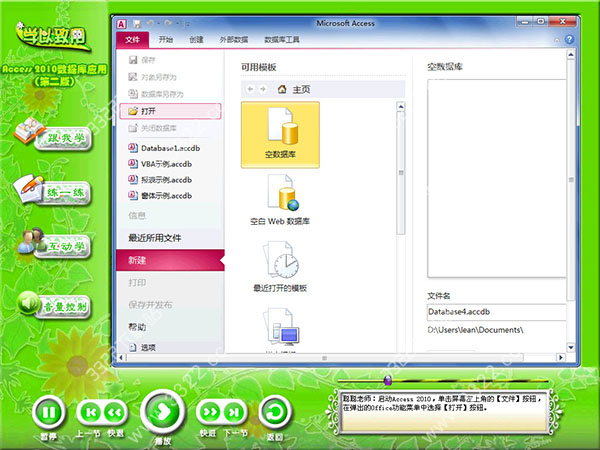Image resolution: width=600 pixels, height=450 pixels.
Task: Select 保存并发布 in the backstage menu
Action: 150,305
